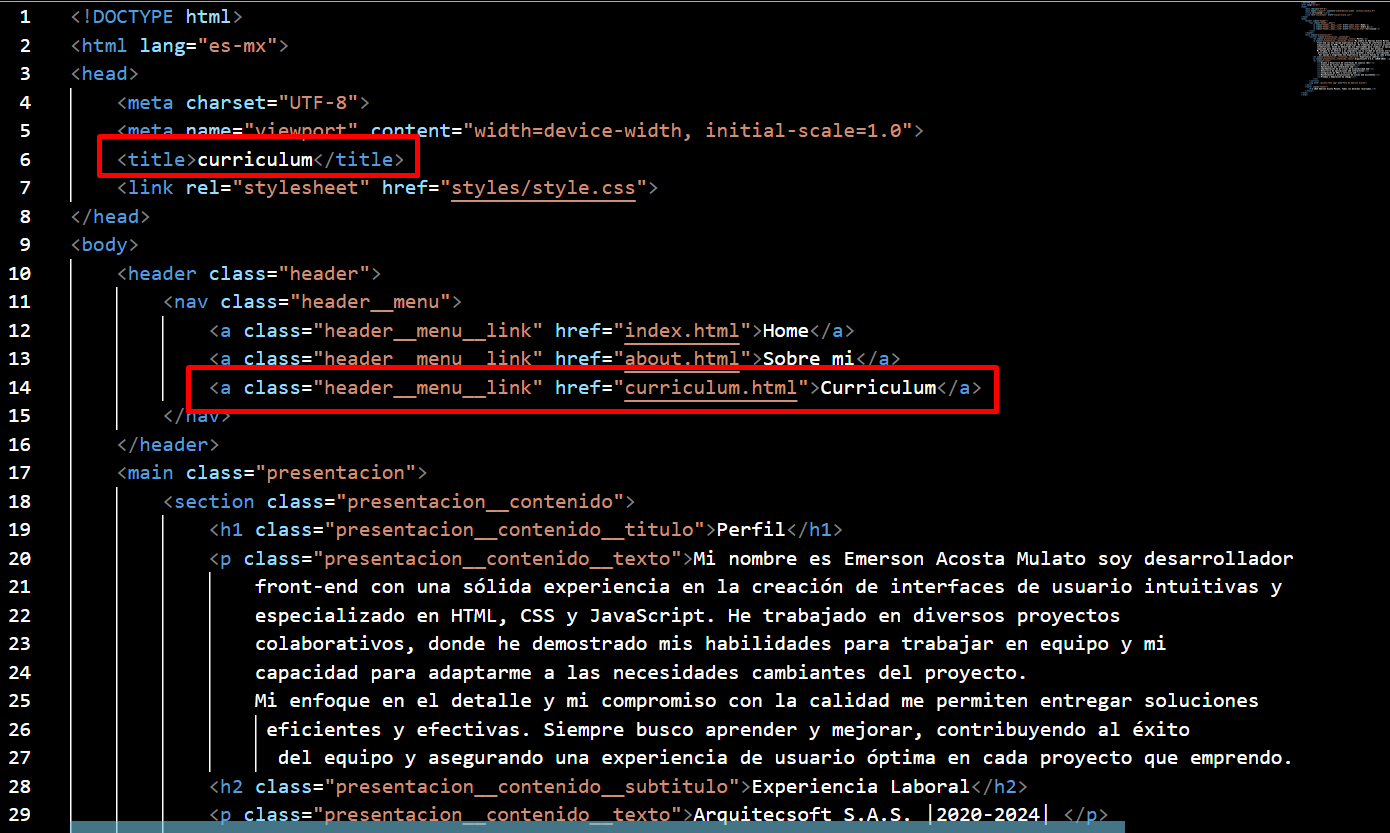Image resolution: width=1390 pixels, height=833 pixels.
Task: Click the "2020-2024" date range
Action: pyautogui.click(x=988, y=814)
